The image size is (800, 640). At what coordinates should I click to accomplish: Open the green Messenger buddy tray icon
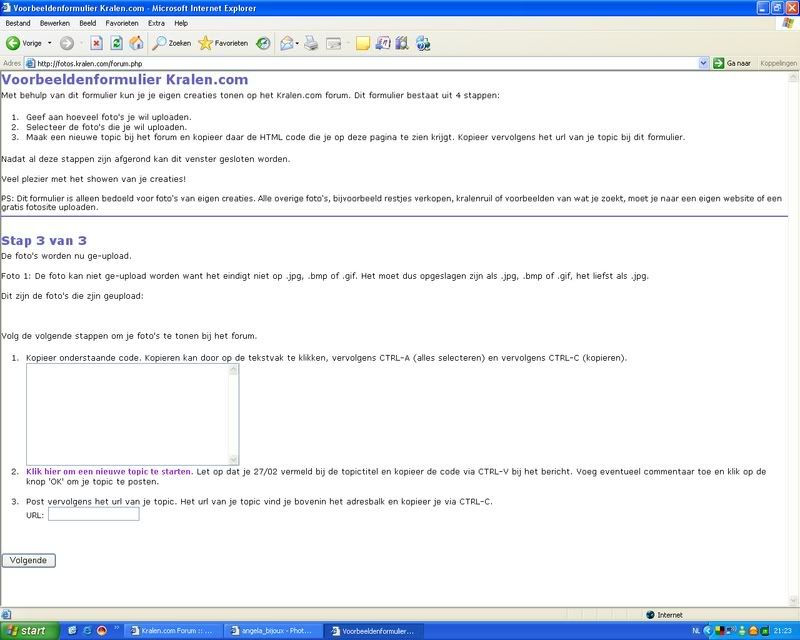742,631
